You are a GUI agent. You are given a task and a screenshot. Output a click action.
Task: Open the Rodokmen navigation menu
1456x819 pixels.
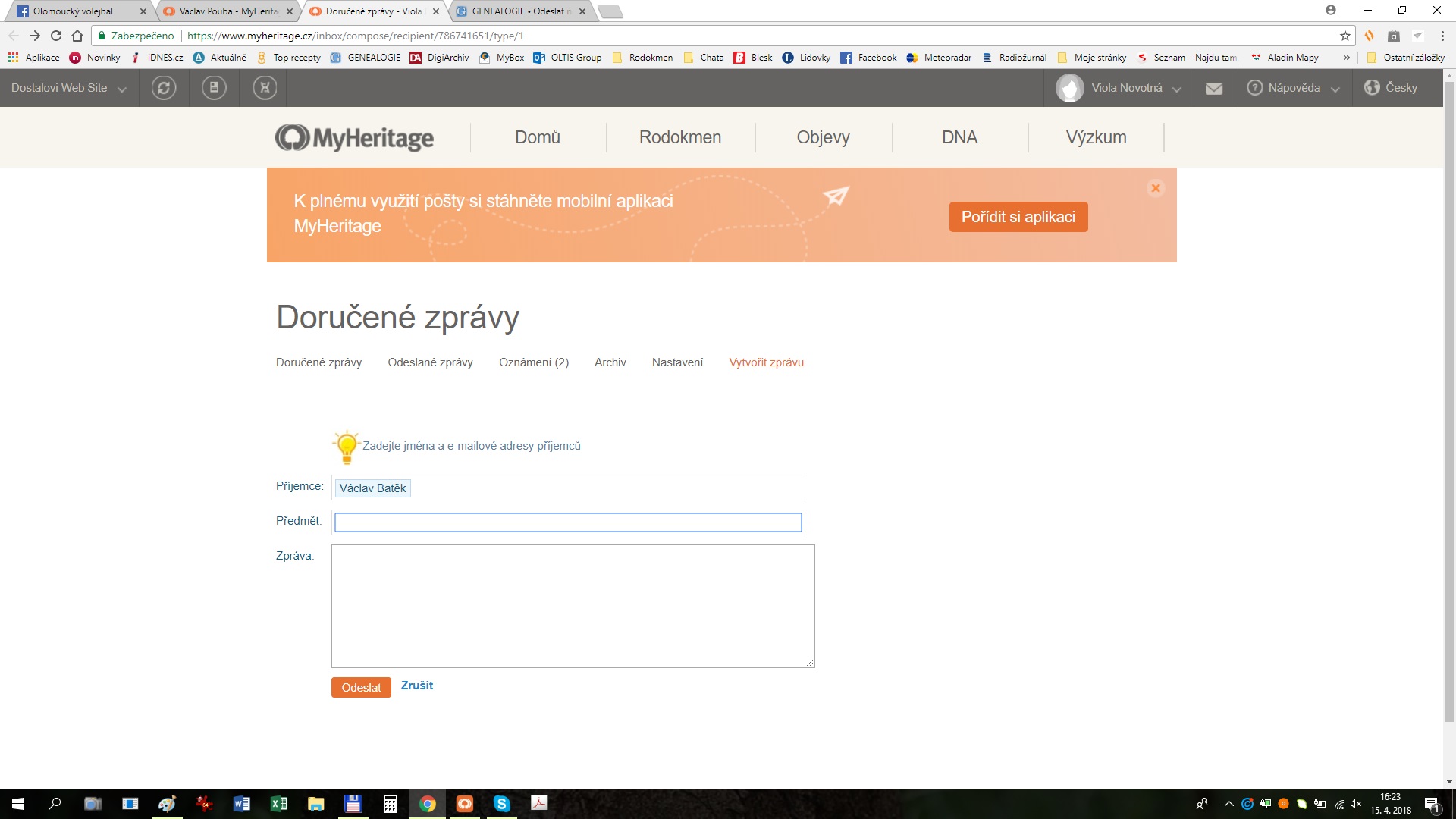679,137
